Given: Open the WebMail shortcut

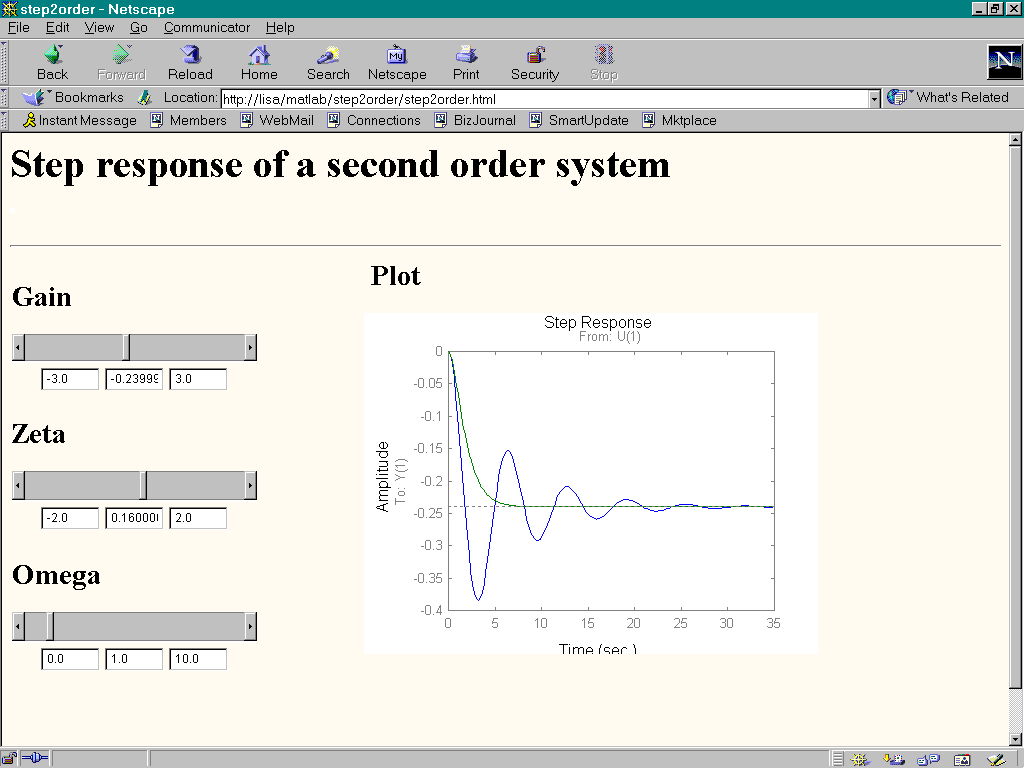Looking at the screenshot, I should (x=277, y=120).
